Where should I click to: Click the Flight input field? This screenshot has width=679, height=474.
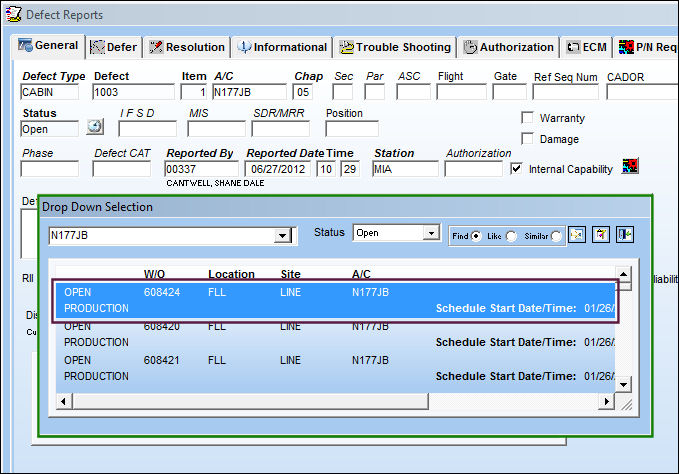(x=461, y=92)
